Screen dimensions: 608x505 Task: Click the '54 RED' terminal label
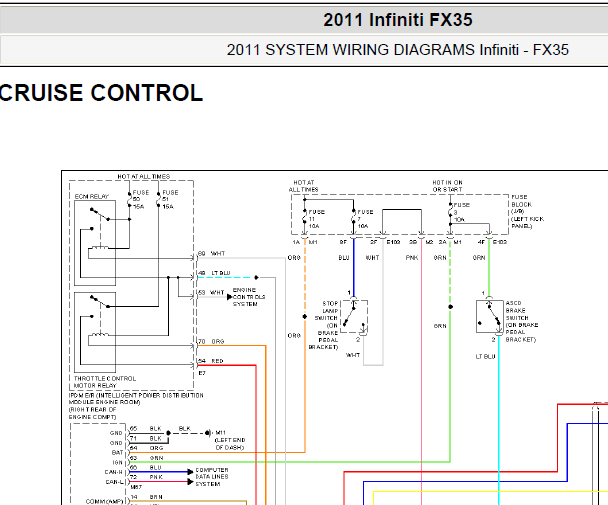[211, 361]
